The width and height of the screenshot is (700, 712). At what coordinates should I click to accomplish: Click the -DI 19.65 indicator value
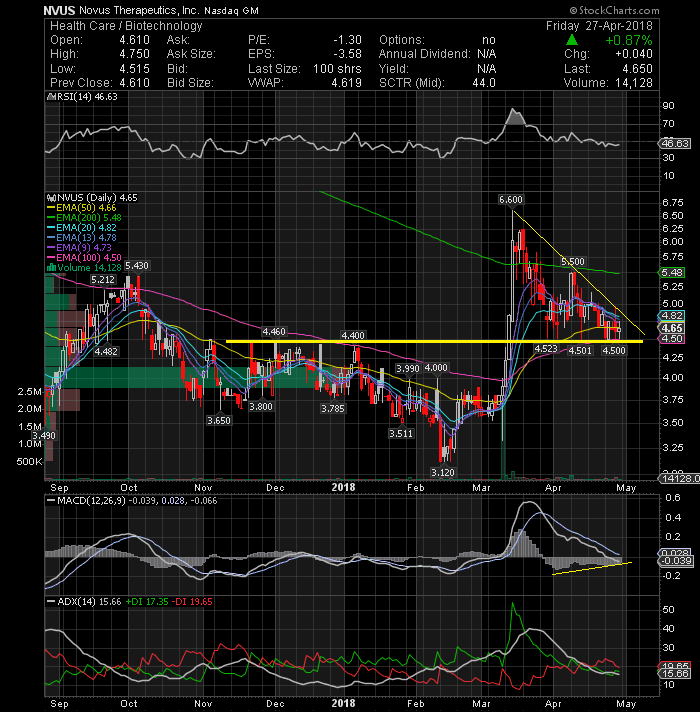click(x=194, y=602)
